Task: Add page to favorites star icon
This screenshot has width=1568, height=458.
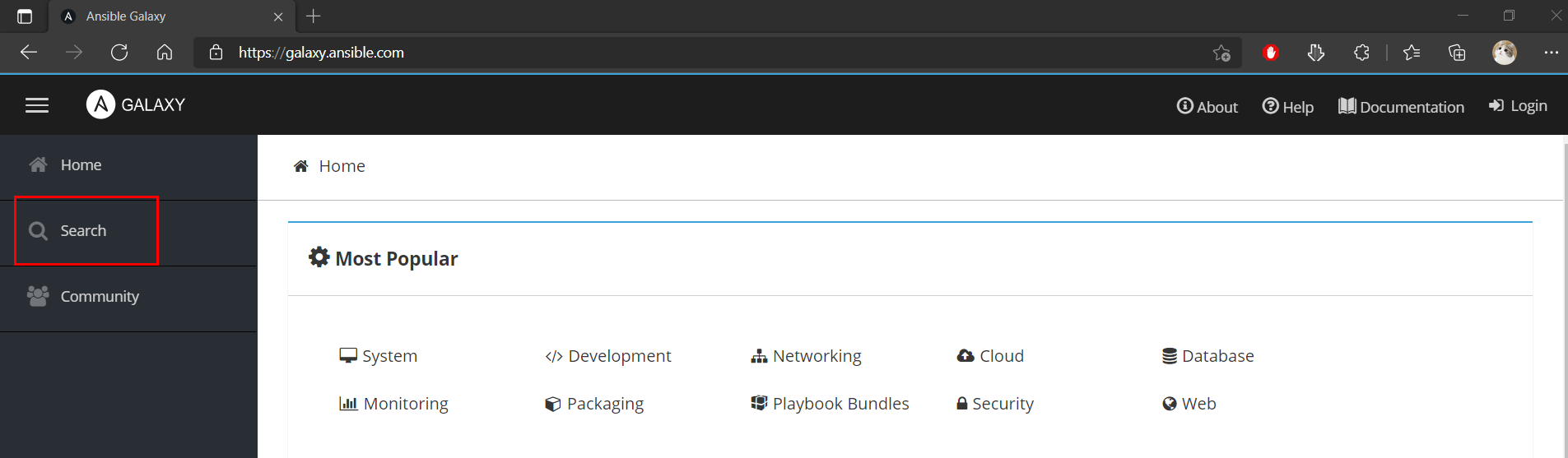Action: tap(1221, 53)
